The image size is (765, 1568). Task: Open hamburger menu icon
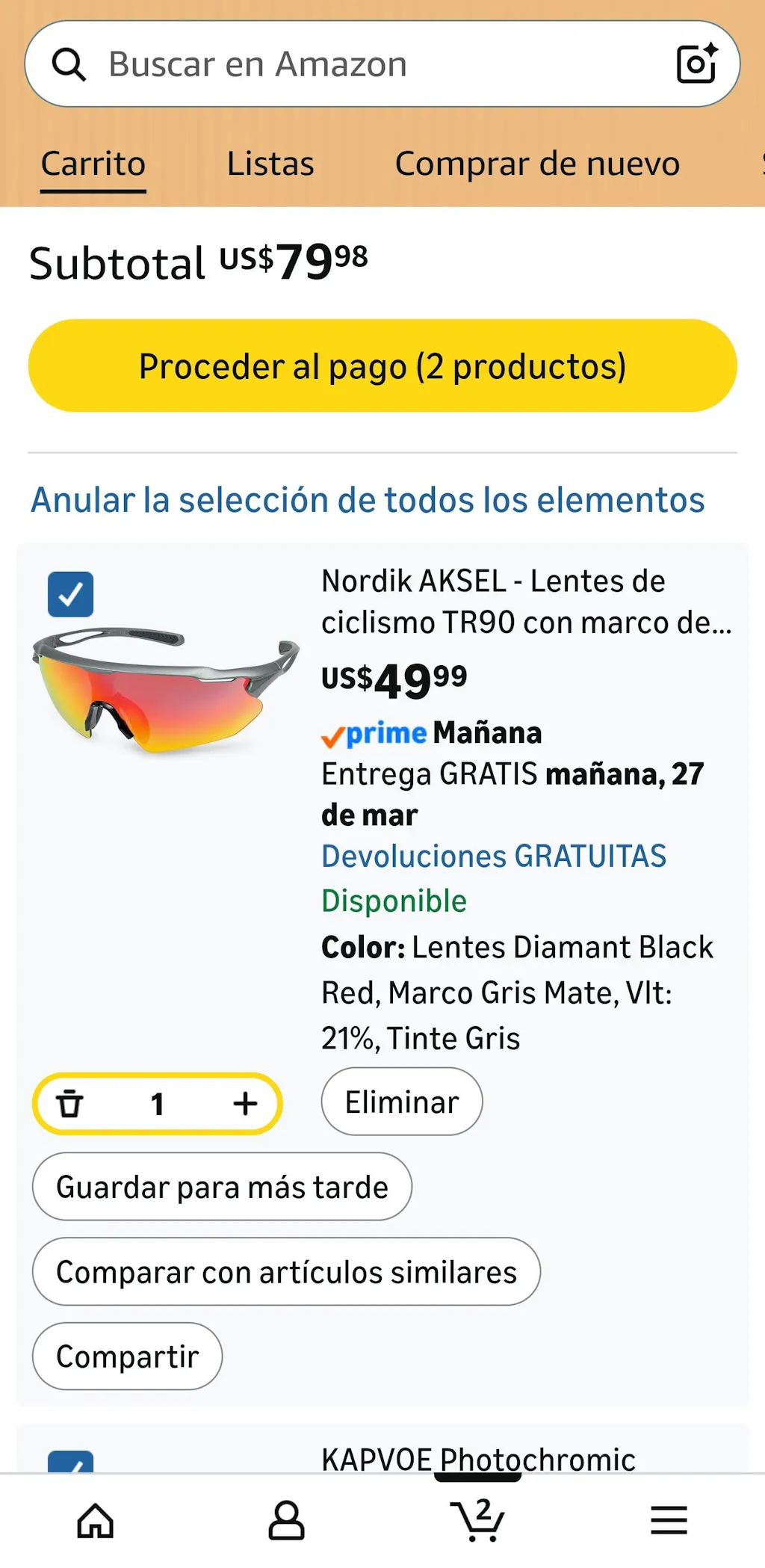[x=669, y=1521]
